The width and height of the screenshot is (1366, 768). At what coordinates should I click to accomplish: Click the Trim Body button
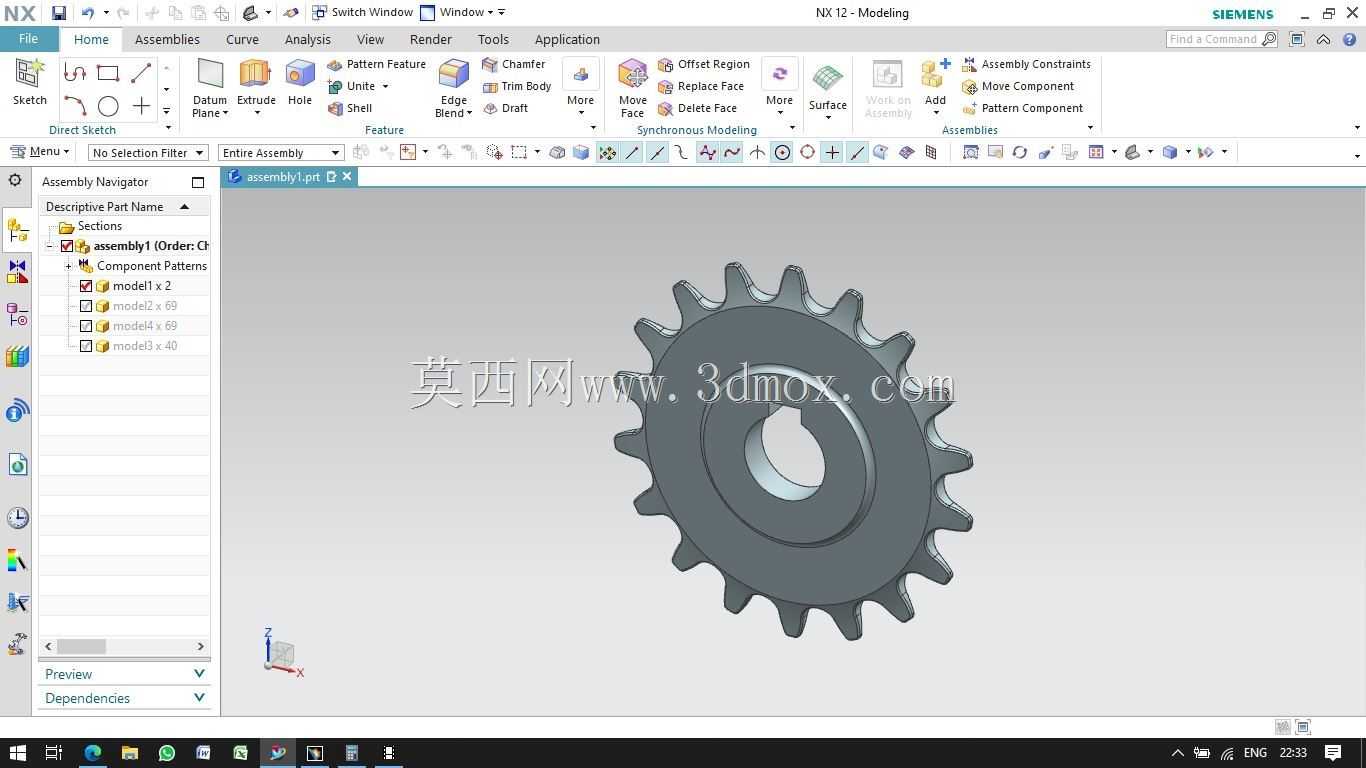[517, 86]
